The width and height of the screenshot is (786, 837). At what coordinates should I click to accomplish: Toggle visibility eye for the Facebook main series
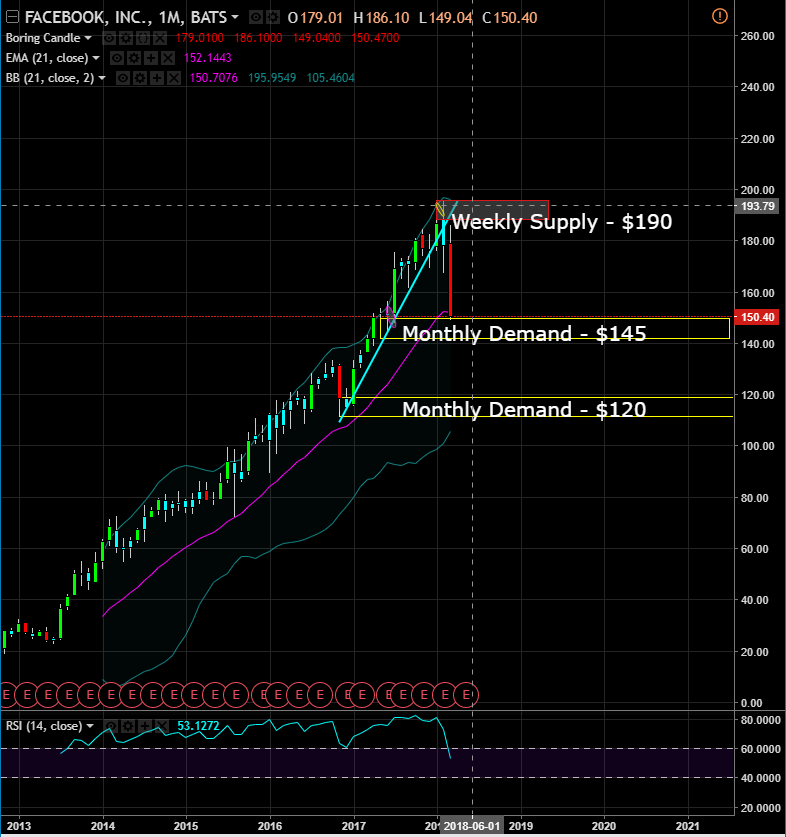click(x=256, y=18)
